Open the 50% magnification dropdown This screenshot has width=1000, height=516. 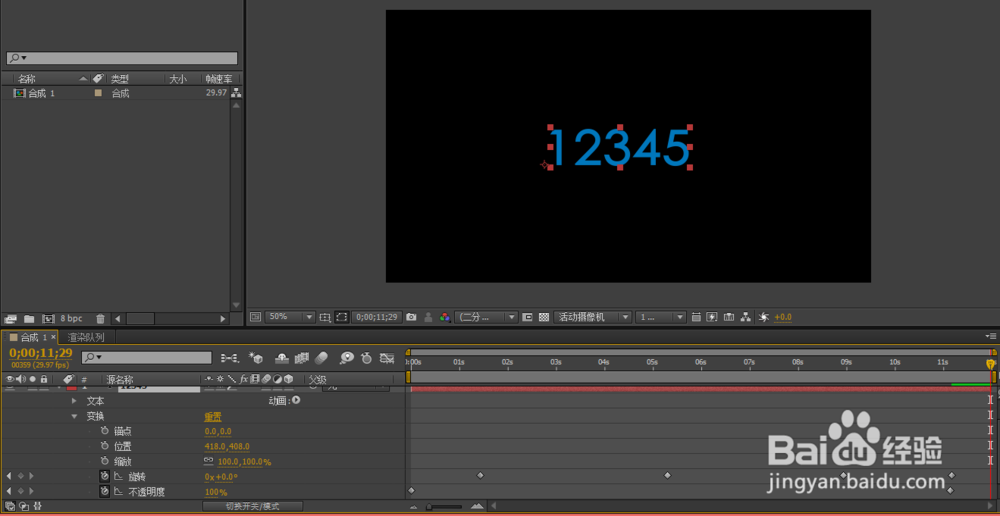coord(290,317)
